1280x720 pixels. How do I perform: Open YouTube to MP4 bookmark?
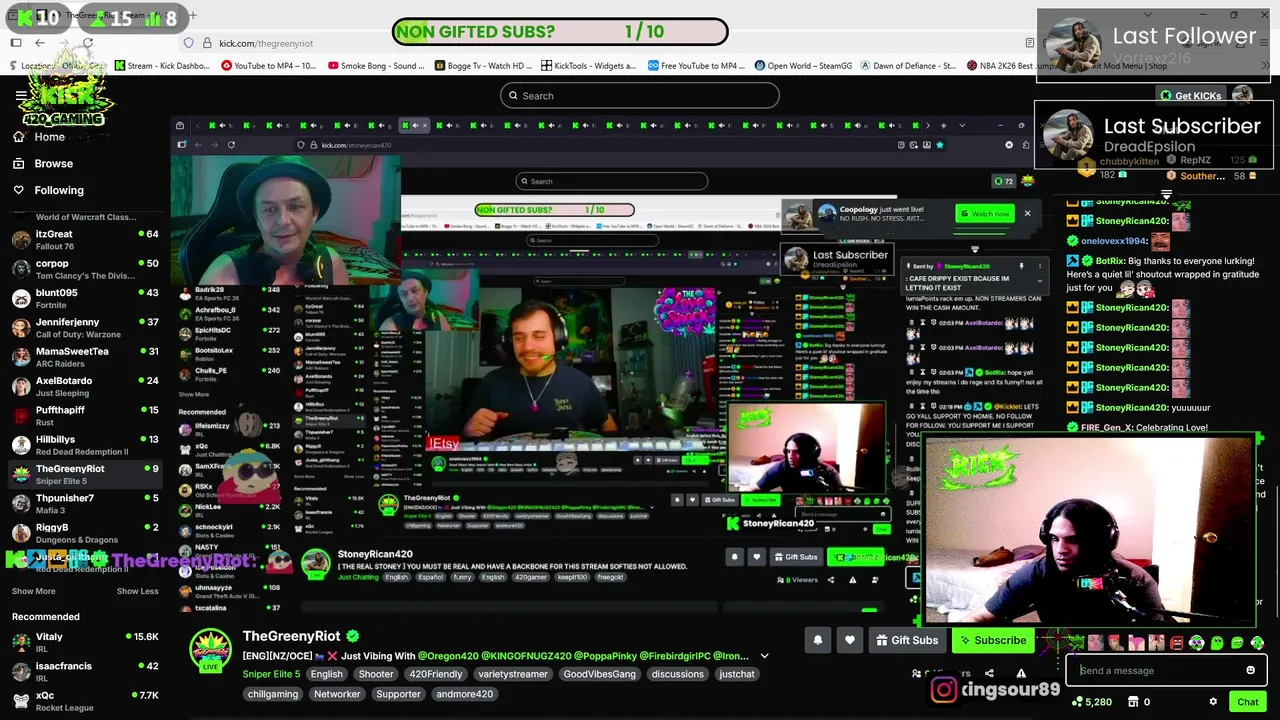(269, 66)
